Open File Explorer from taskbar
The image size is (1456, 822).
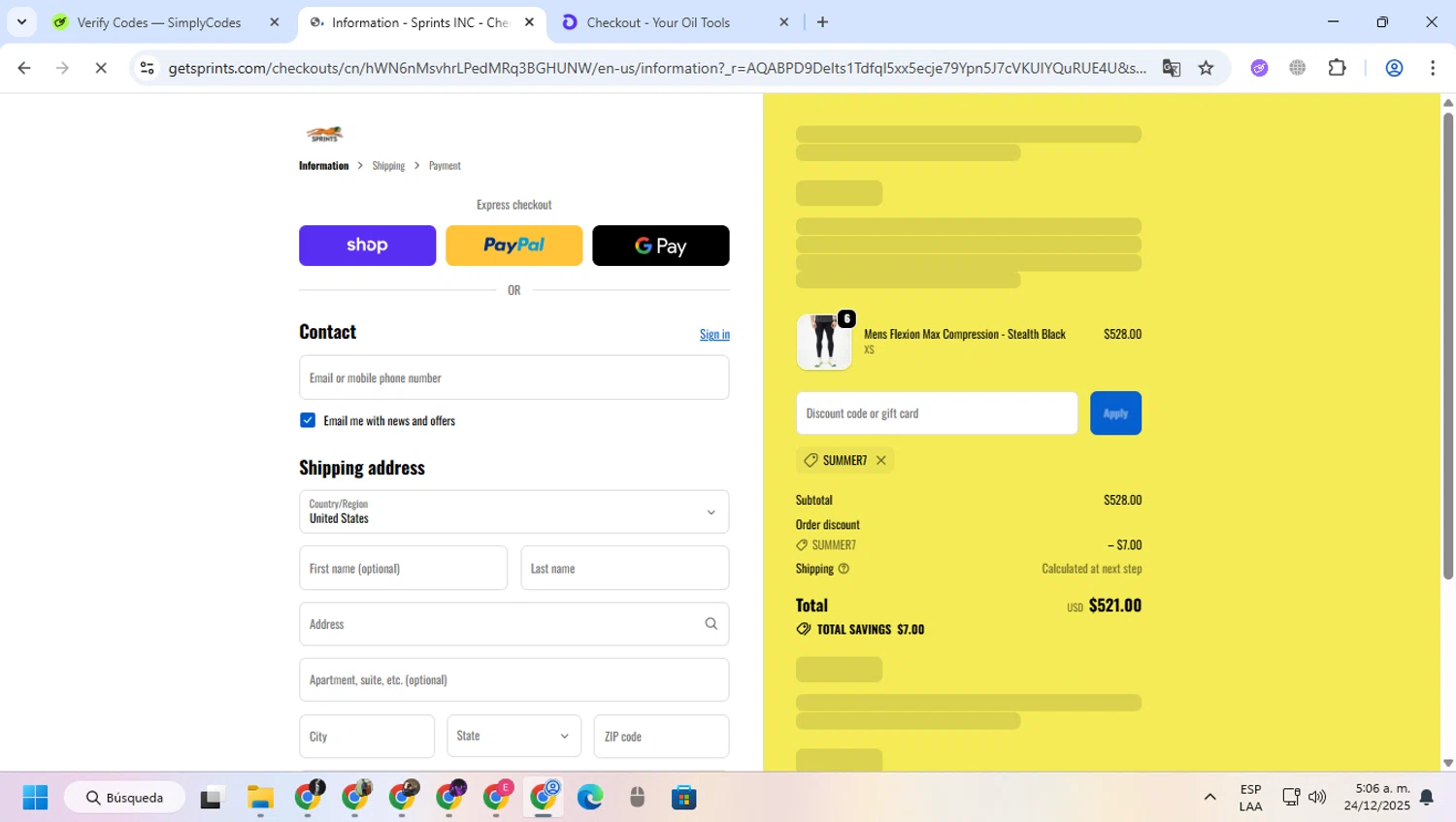(260, 798)
